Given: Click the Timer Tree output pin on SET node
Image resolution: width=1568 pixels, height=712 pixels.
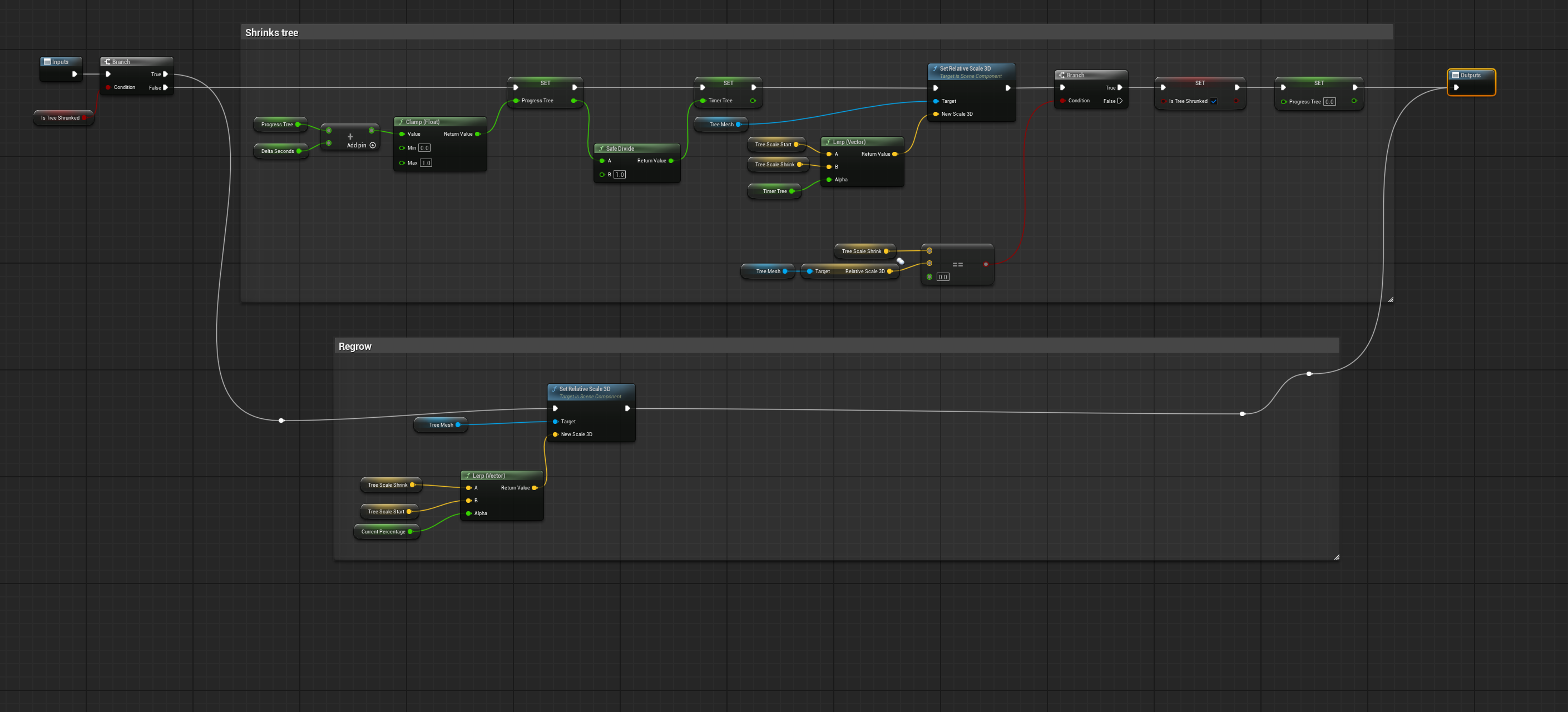Looking at the screenshot, I should pyautogui.click(x=754, y=101).
